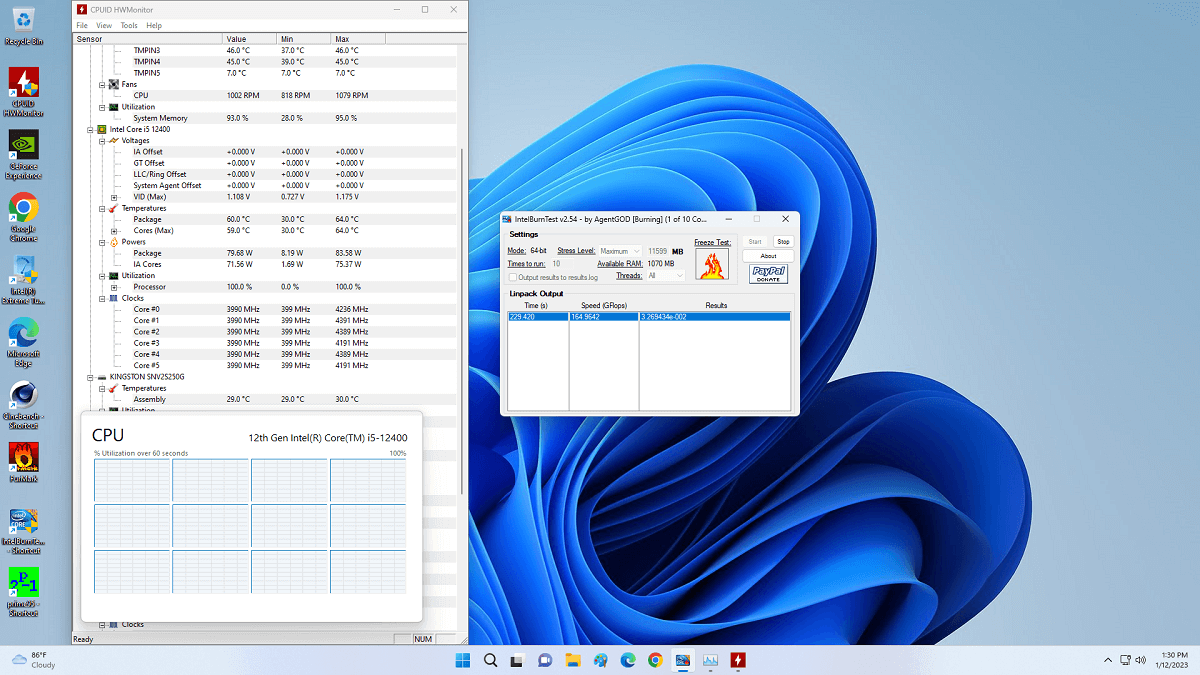Viewport: 1200px width, 675px height.
Task: Click the Value column header
Action: pyautogui.click(x=249, y=39)
